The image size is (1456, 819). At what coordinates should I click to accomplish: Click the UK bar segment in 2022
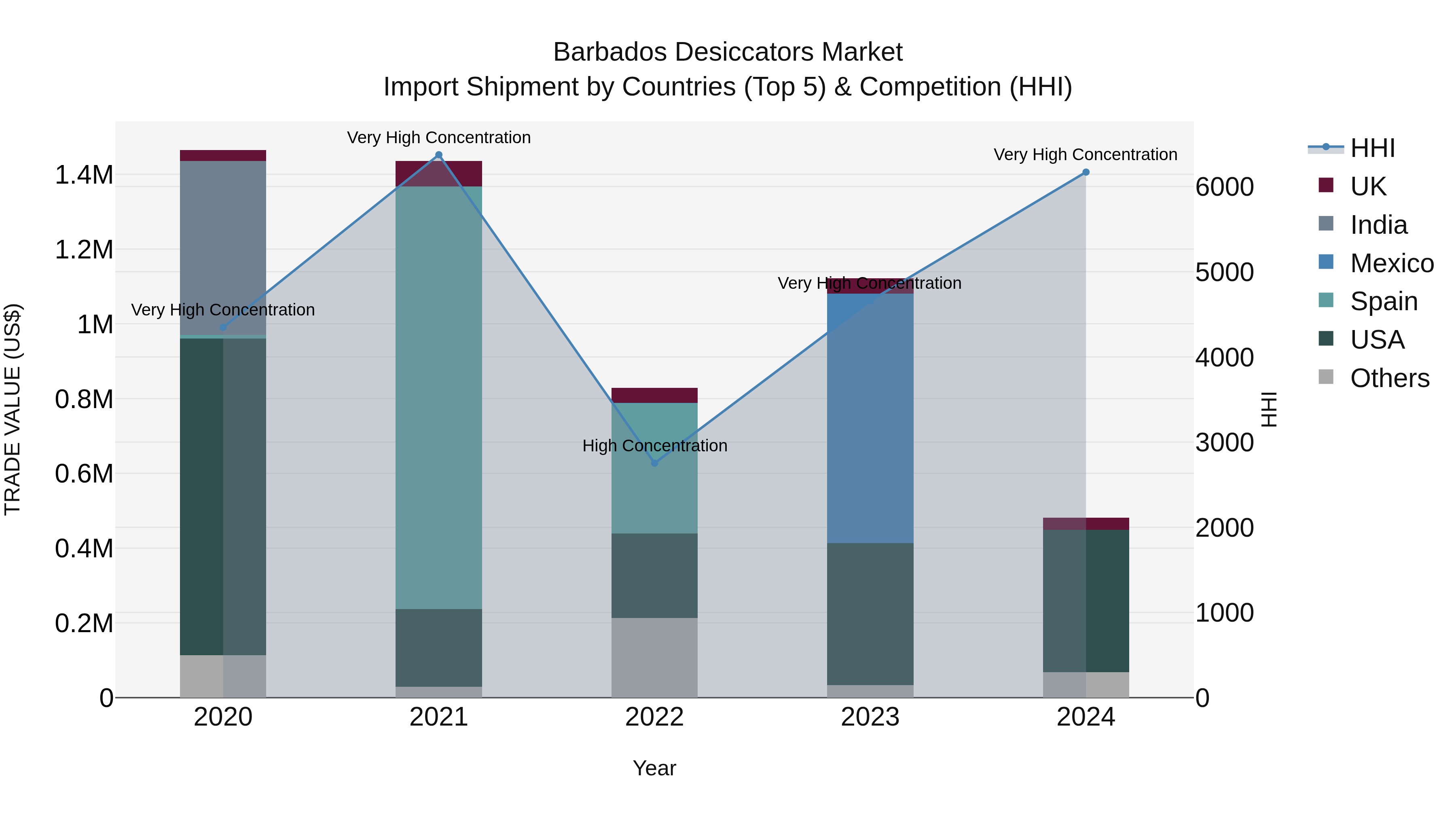[x=654, y=395]
